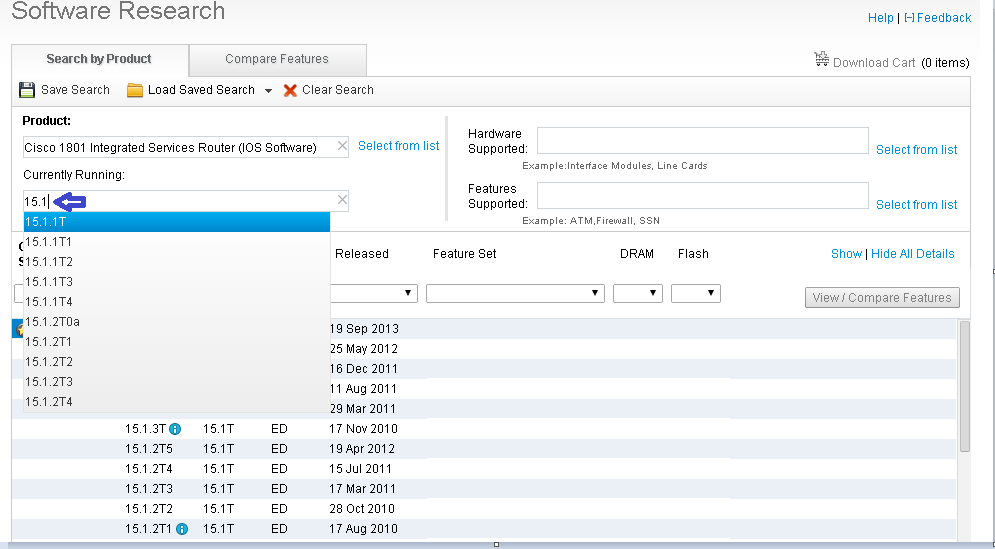Viewport: 995px width, 549px height.
Task: Click the View / Compare Features button
Action: 882,298
